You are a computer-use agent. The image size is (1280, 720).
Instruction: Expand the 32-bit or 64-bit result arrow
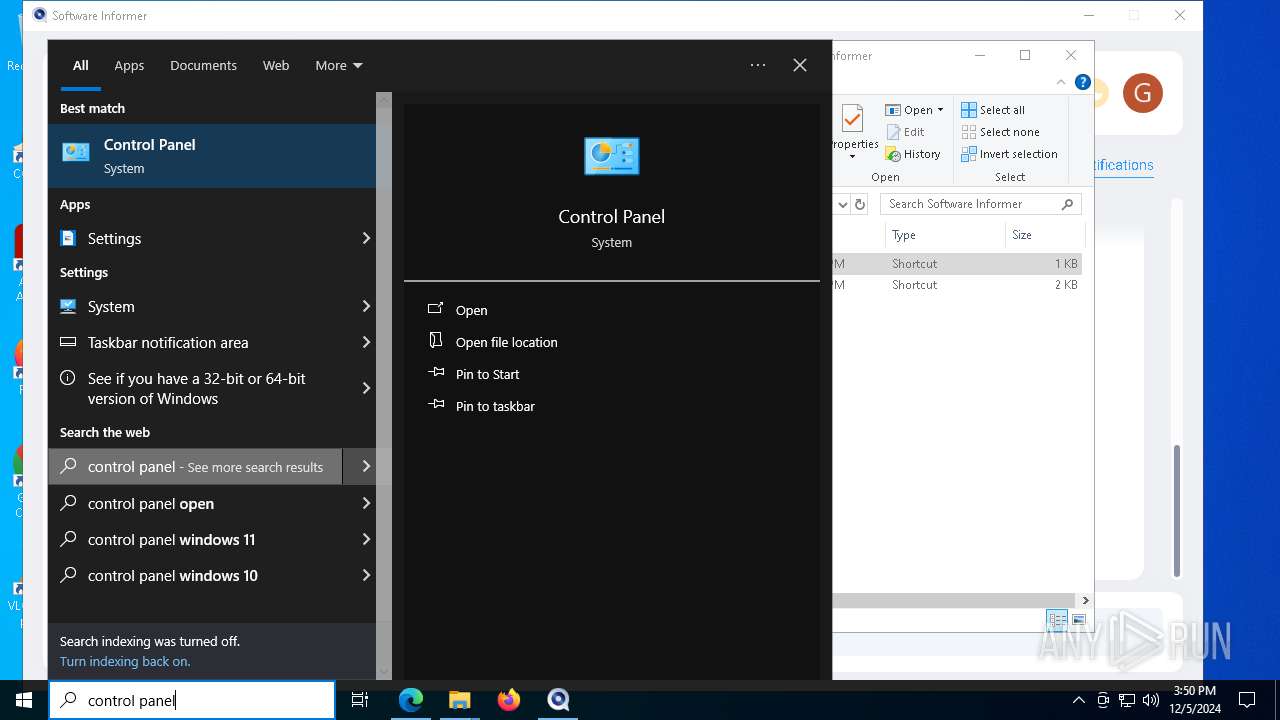coord(366,388)
